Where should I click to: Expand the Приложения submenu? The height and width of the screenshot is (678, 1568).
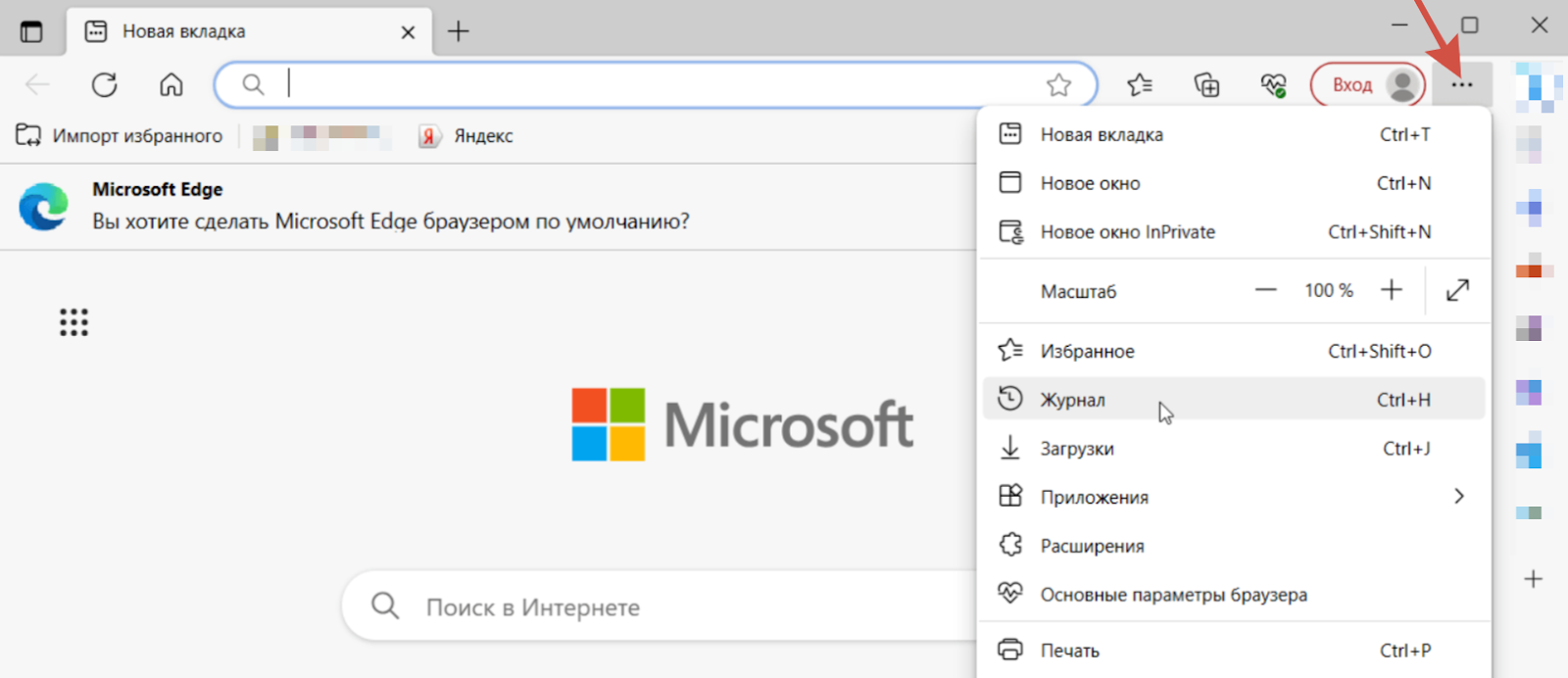coord(1458,497)
